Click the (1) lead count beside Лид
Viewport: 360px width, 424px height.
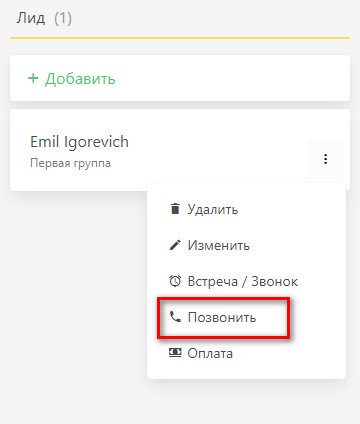63,18
